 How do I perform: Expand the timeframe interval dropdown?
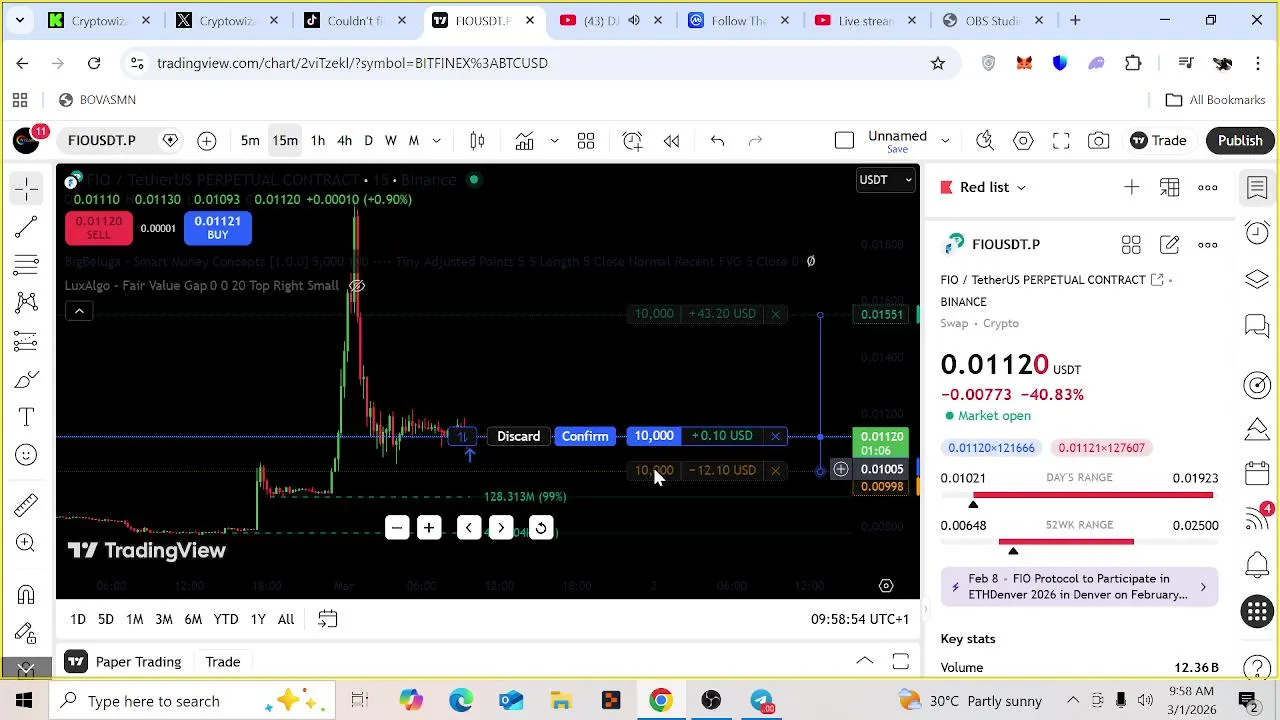point(436,141)
